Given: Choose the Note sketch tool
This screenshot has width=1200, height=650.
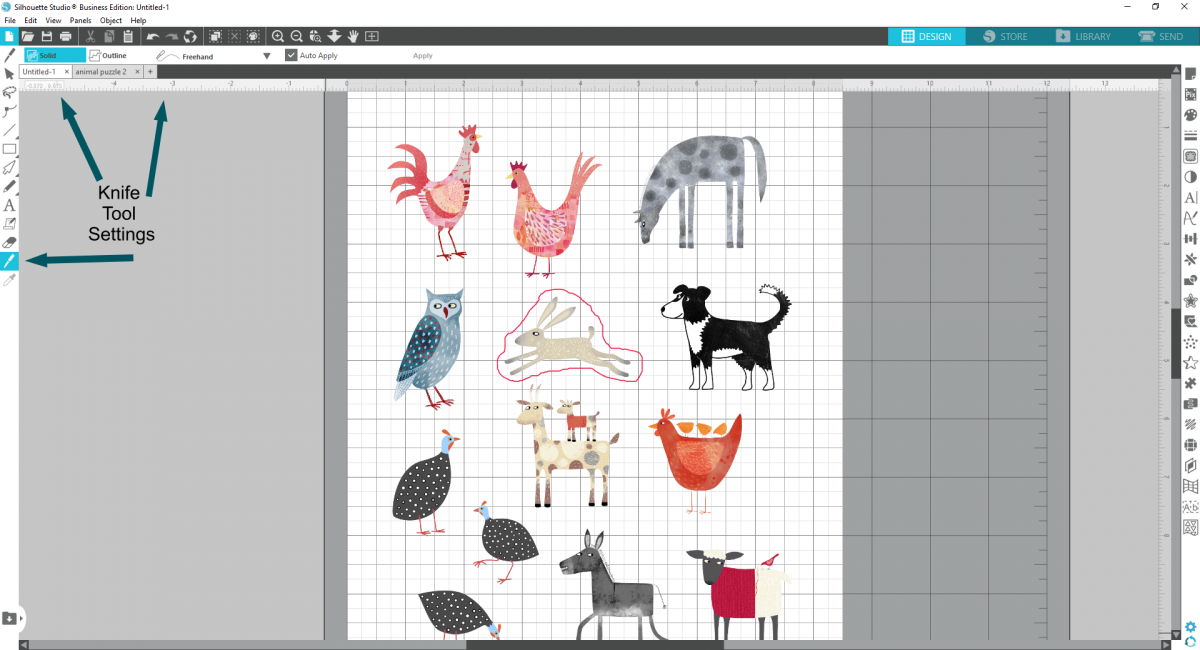Looking at the screenshot, I should (x=9, y=223).
